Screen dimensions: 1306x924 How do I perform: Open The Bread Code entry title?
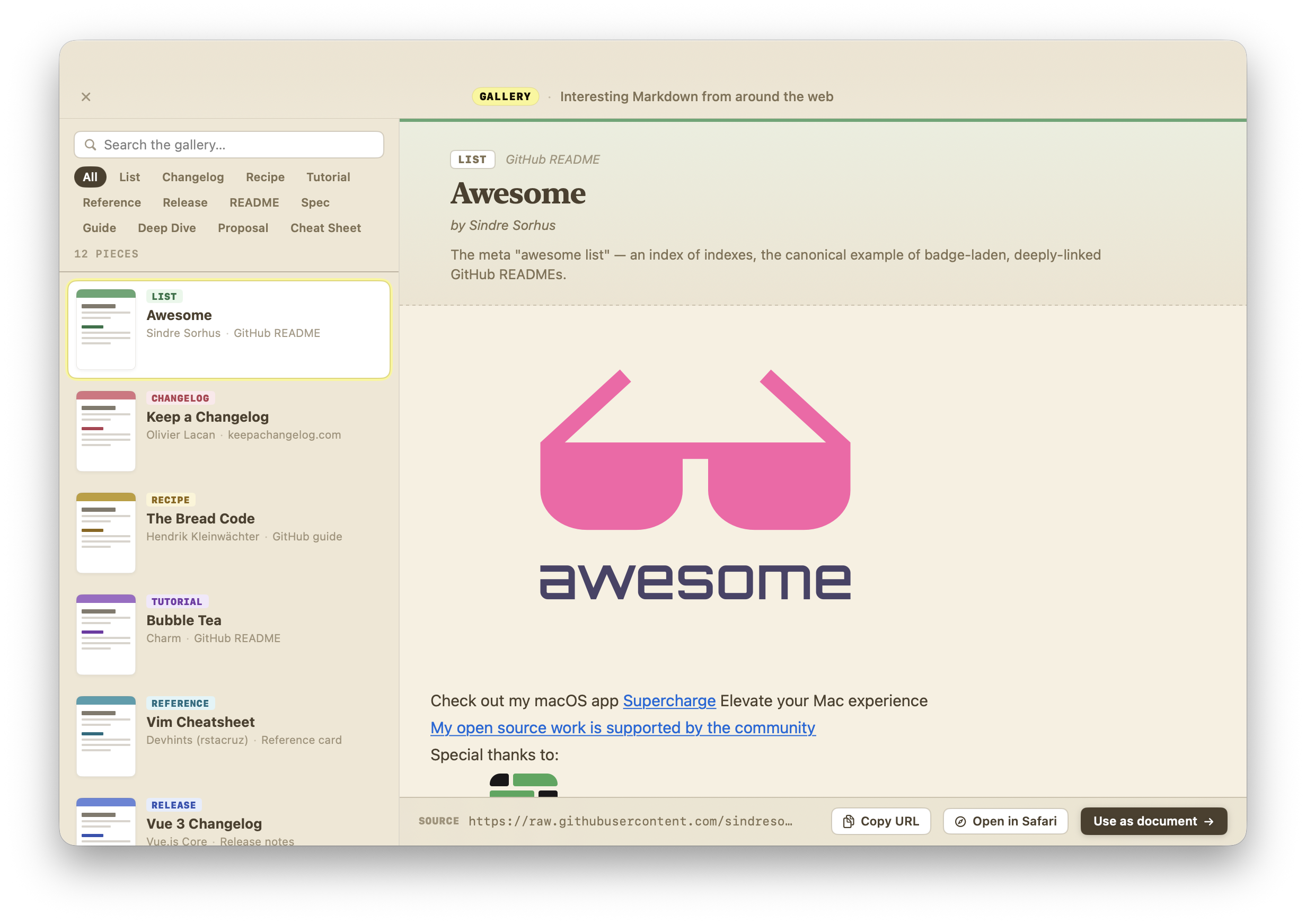tap(200, 519)
